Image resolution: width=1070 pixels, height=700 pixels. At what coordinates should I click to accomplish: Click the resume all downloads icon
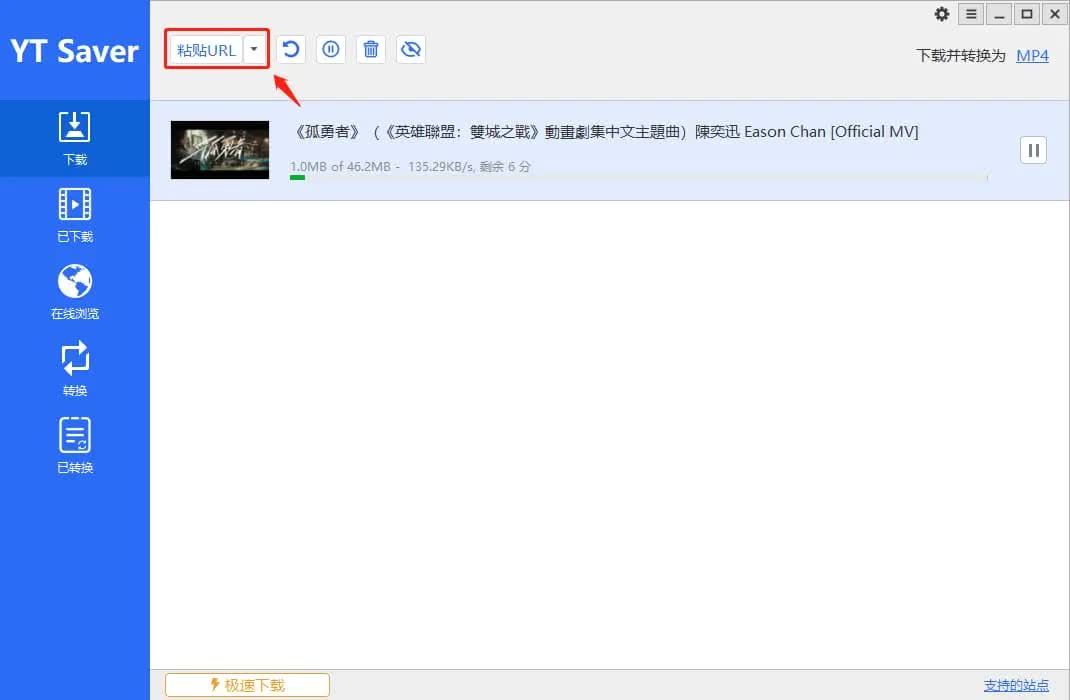(291, 49)
